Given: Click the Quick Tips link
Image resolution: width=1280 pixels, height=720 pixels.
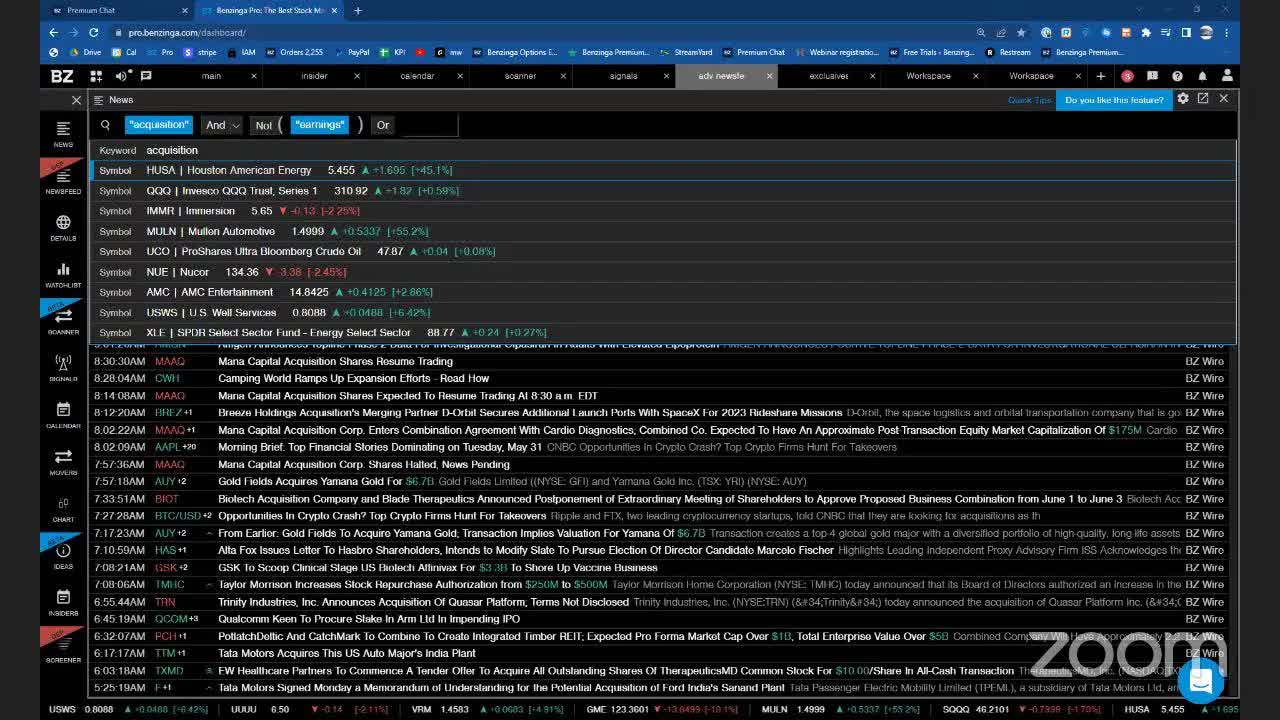Looking at the screenshot, I should 1030,100.
